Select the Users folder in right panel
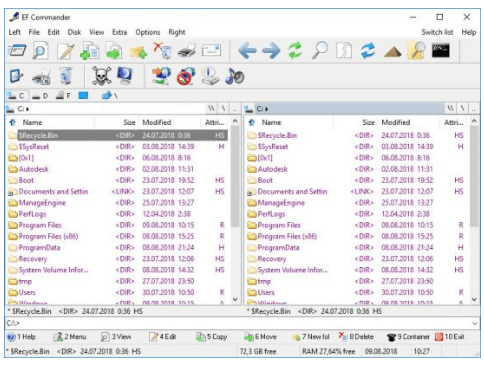 (x=356, y=292)
